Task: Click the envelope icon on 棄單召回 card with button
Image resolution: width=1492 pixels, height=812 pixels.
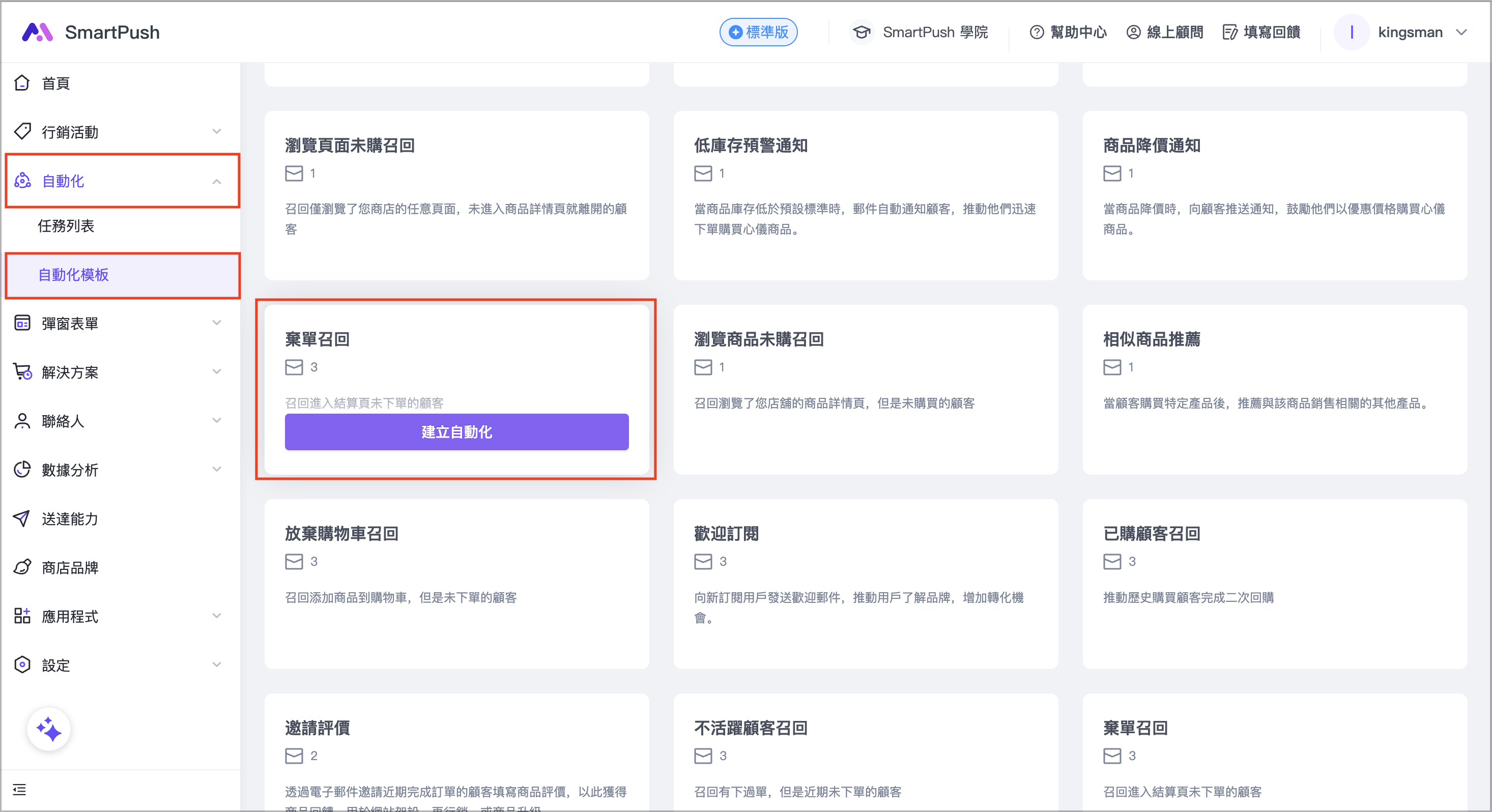Action: click(294, 367)
